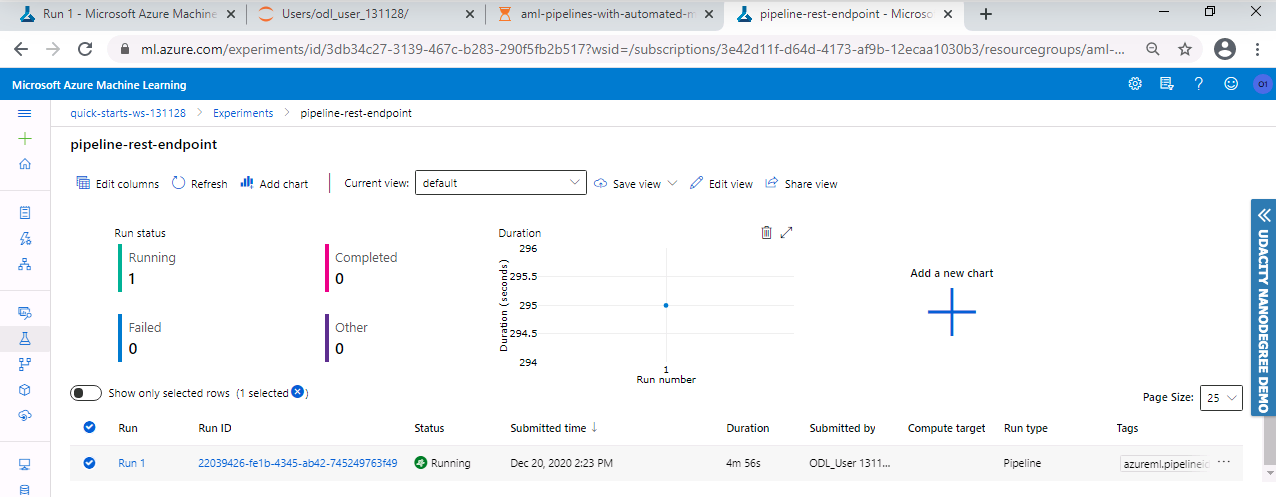Open Compute monitor sidebar icon

coord(25,464)
